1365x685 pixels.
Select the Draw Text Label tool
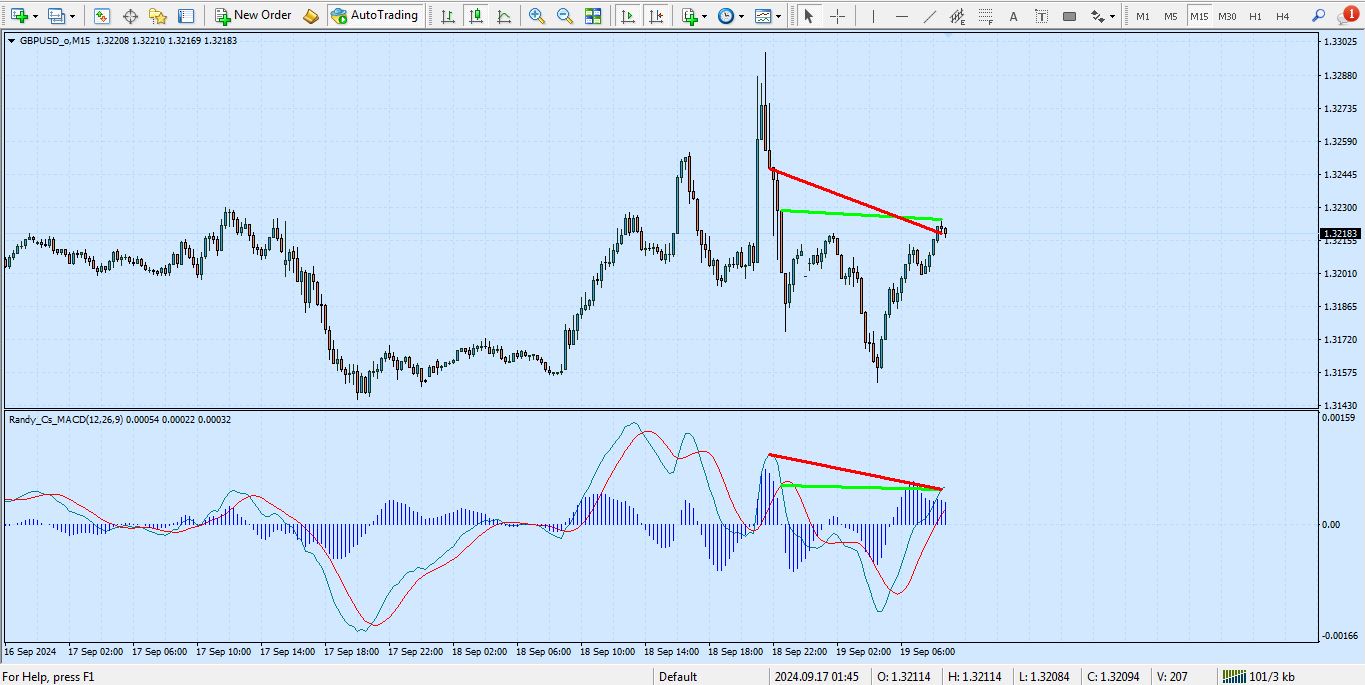pyautogui.click(x=1041, y=15)
